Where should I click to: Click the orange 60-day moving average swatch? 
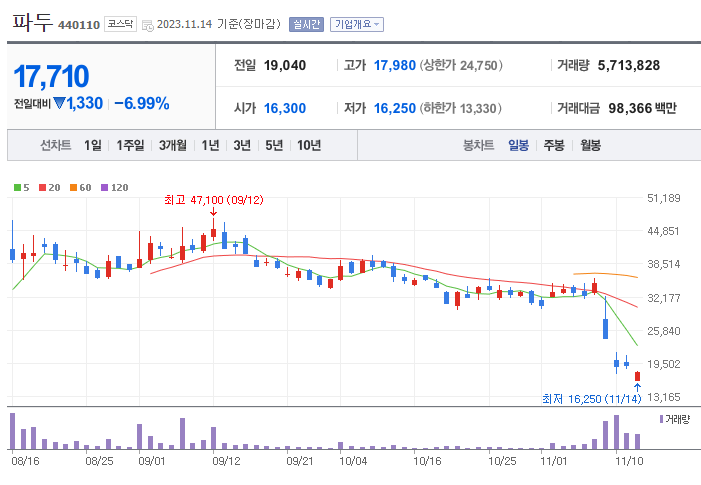[73, 188]
